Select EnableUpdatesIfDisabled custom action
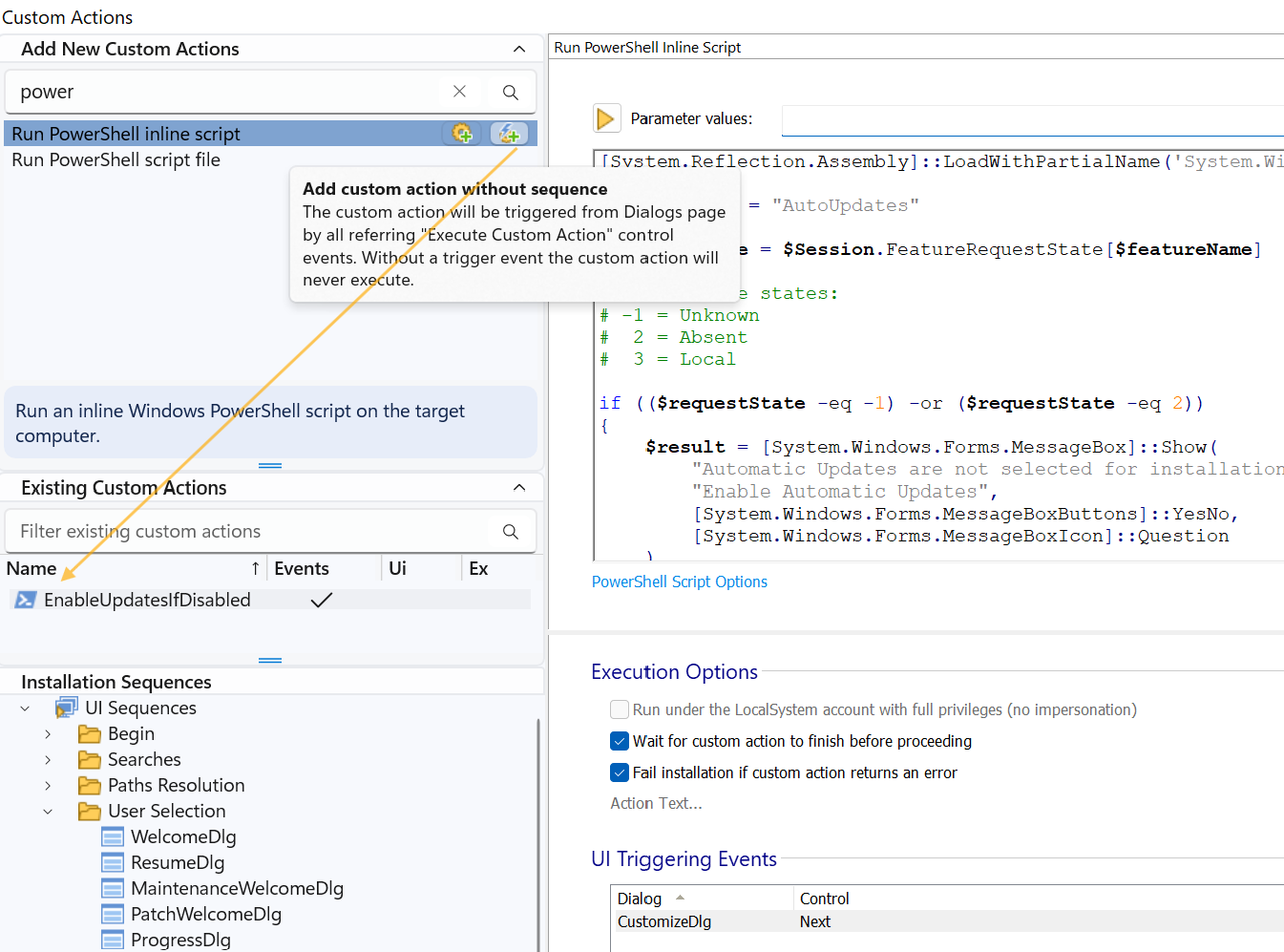 pos(270,600)
